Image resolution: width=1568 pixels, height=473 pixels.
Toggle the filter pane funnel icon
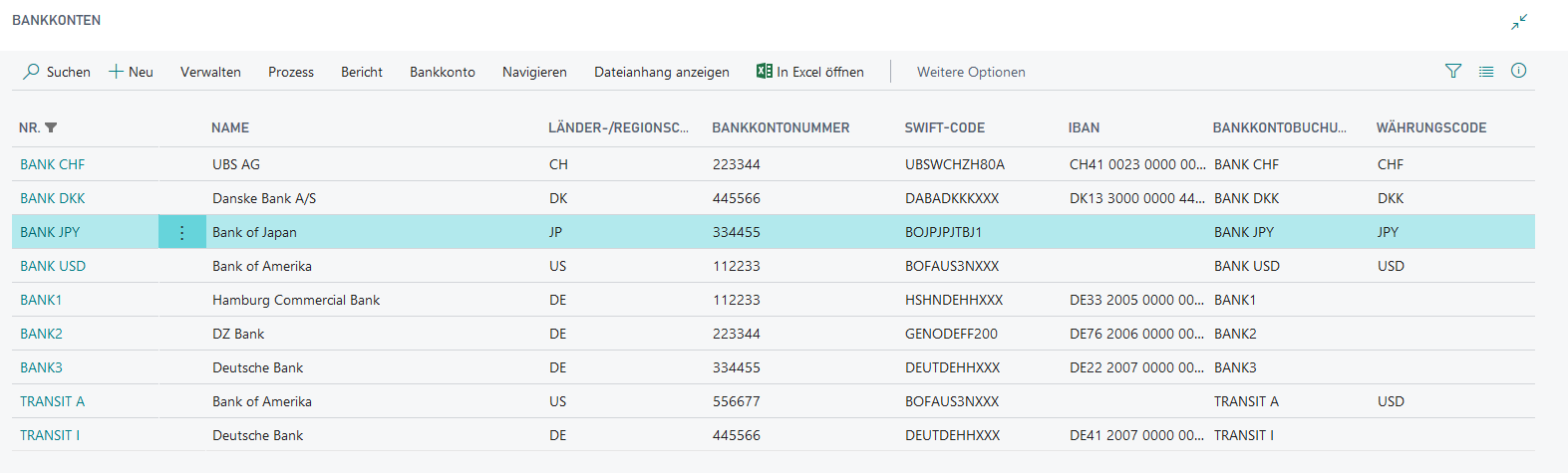click(x=1453, y=71)
